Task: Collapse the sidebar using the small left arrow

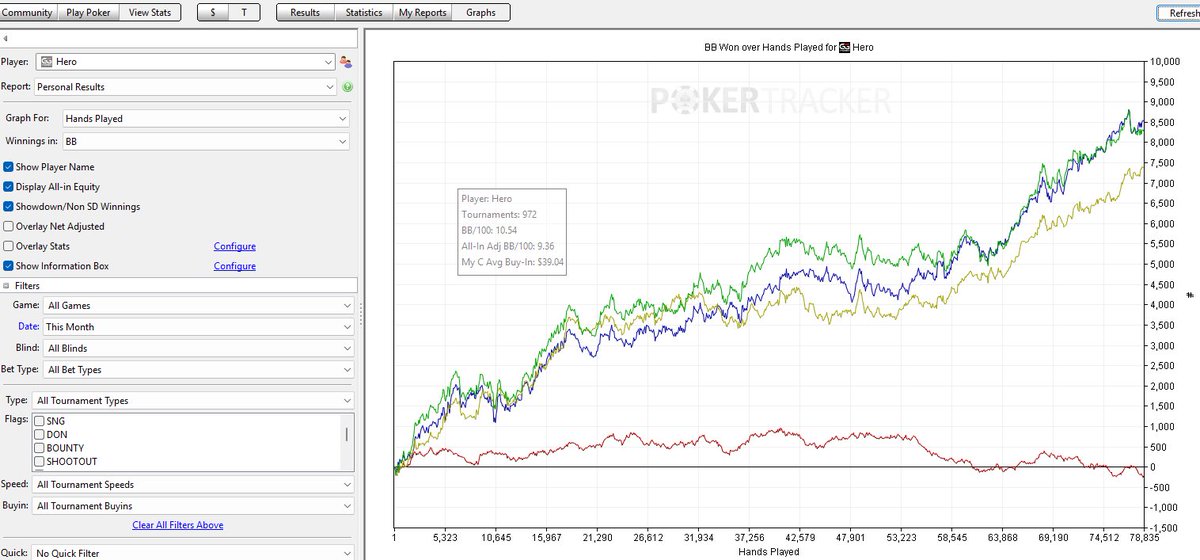Action: coord(6,38)
